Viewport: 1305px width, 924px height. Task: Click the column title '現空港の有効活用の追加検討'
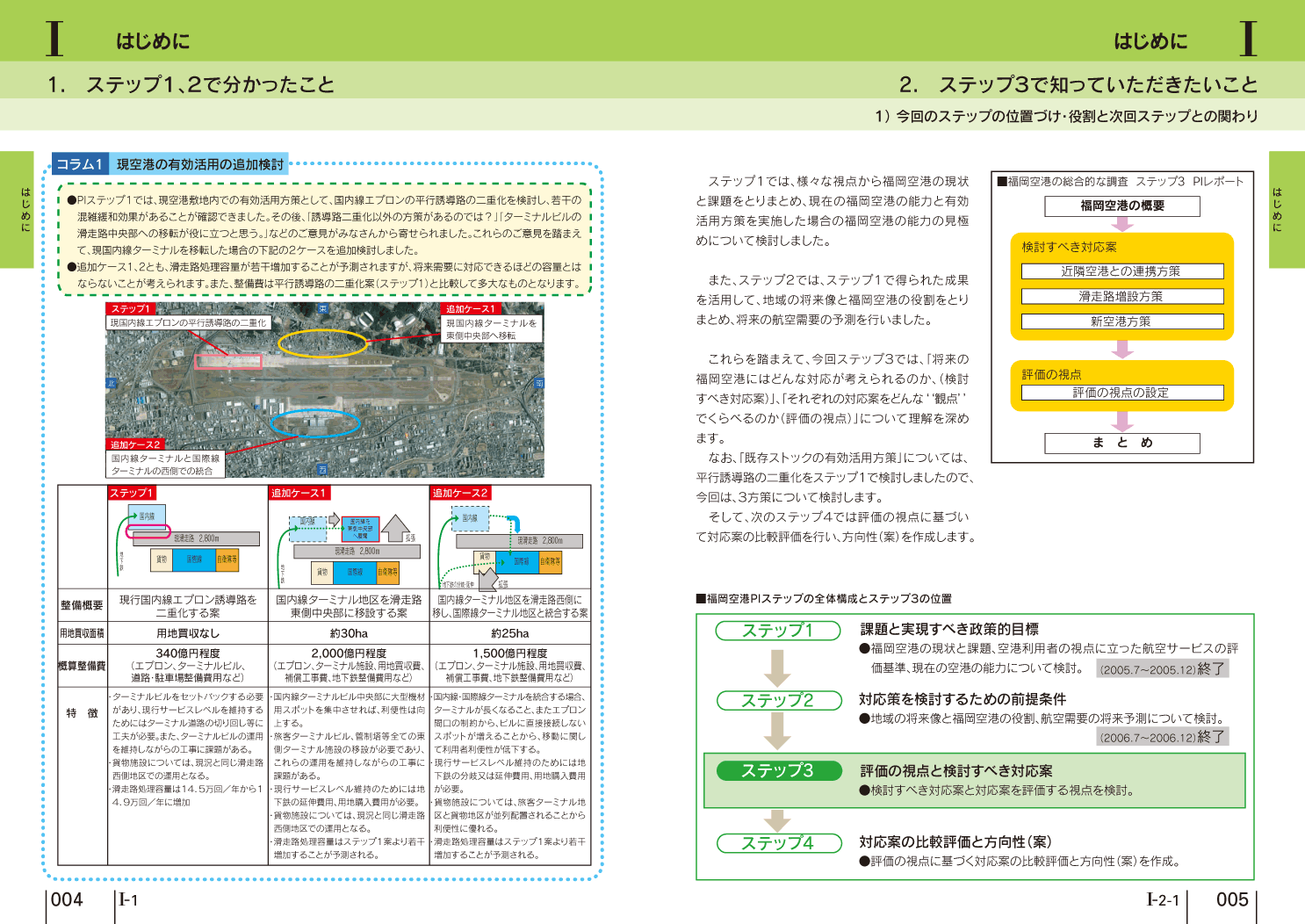tap(200, 164)
